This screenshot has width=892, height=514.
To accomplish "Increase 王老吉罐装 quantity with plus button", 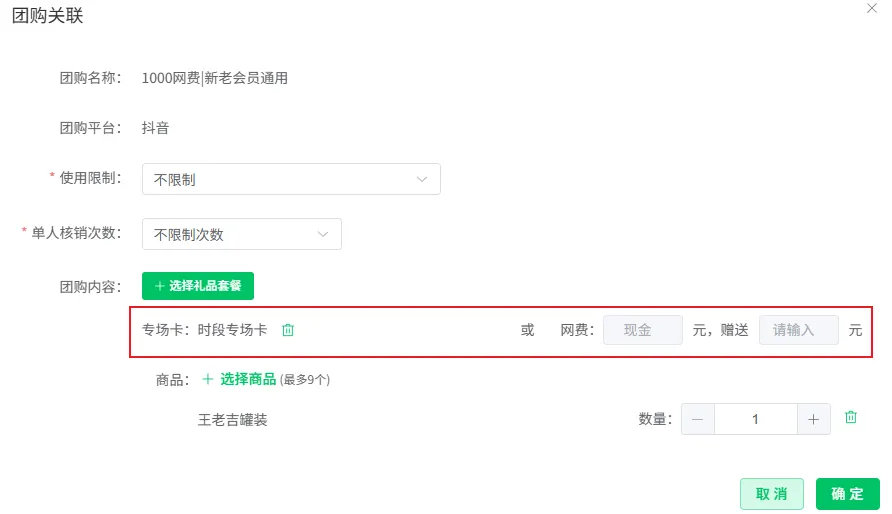I will 813,420.
